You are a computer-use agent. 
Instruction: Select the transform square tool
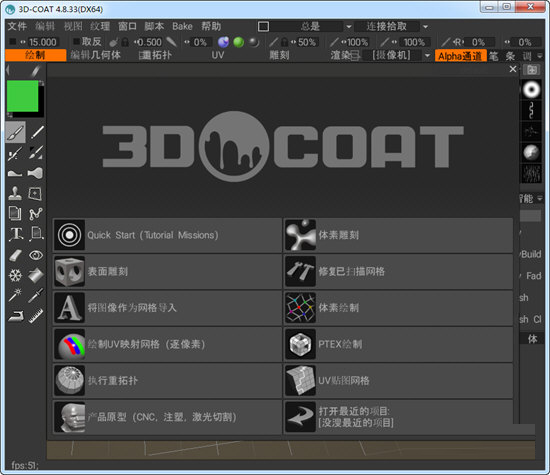click(x=36, y=193)
